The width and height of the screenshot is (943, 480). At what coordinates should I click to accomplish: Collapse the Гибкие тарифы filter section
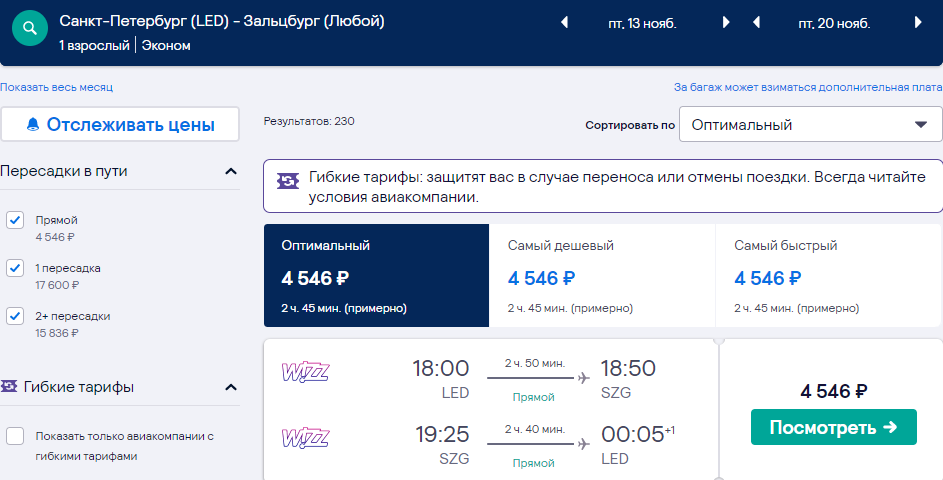pos(231,387)
